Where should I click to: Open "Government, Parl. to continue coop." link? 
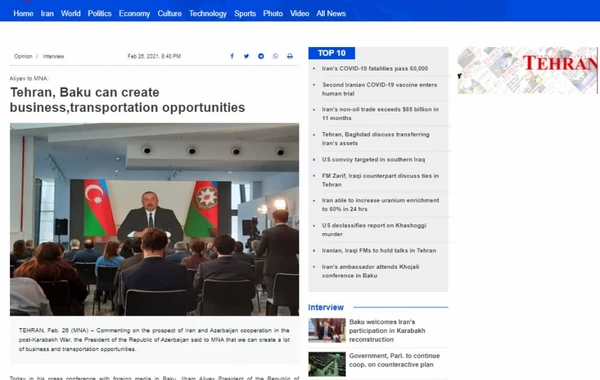point(394,360)
